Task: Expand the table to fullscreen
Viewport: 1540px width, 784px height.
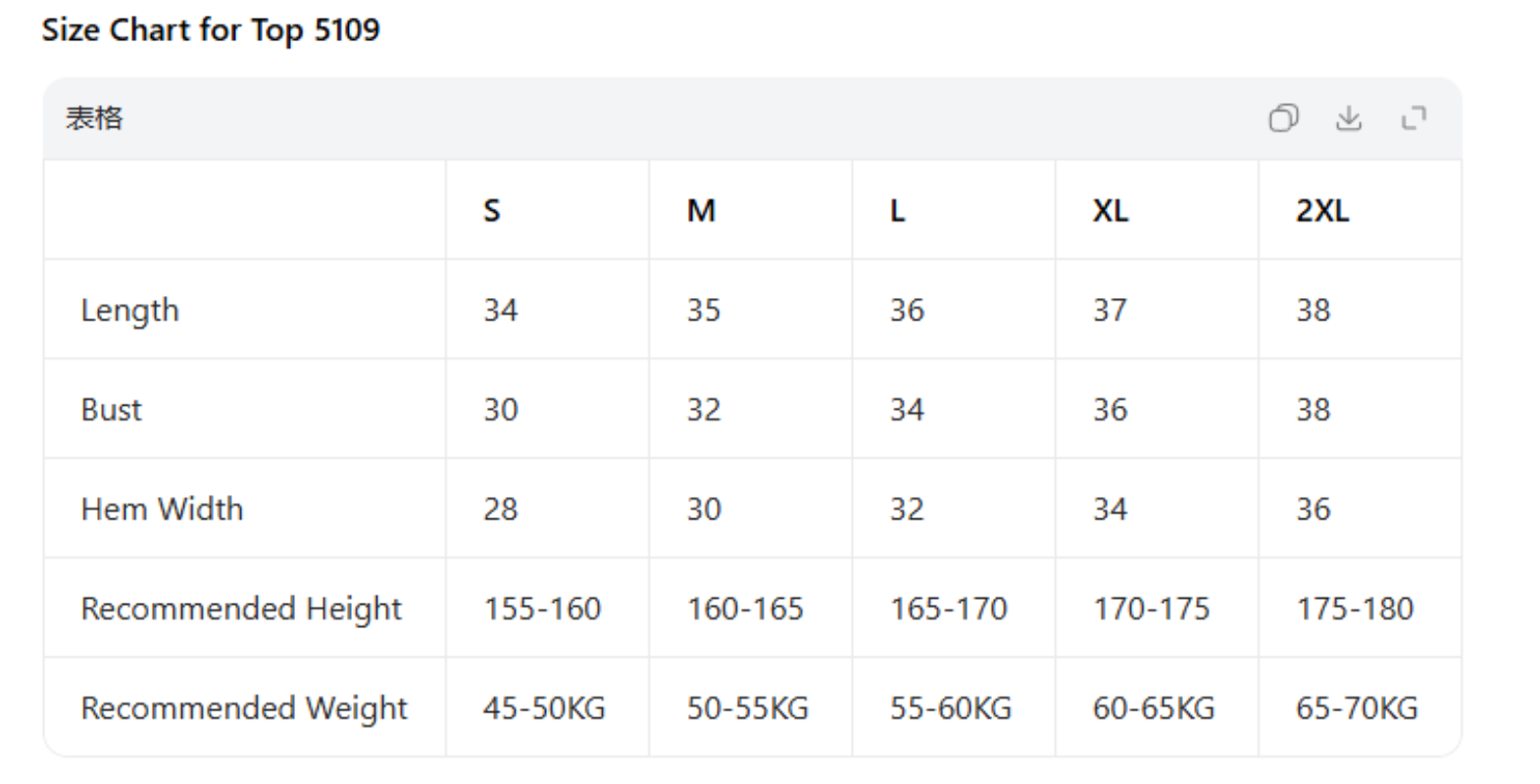Action: point(1414,119)
